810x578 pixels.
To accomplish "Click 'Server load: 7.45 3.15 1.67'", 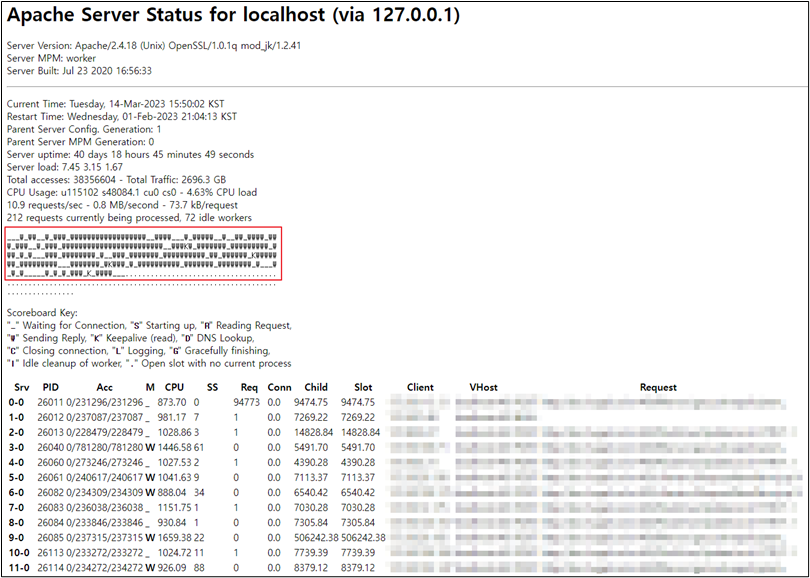I will click(65, 167).
